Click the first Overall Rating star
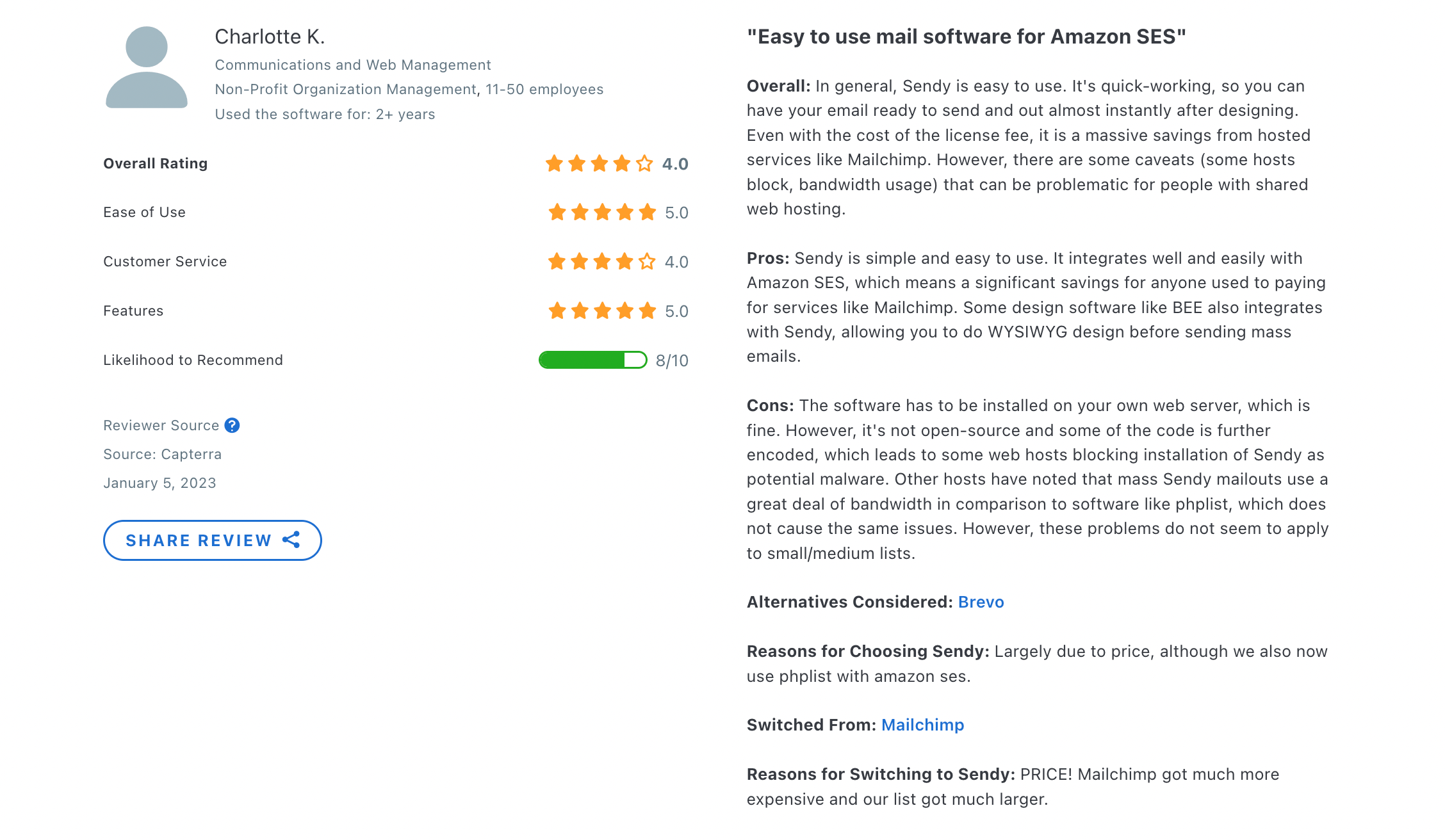 555,163
